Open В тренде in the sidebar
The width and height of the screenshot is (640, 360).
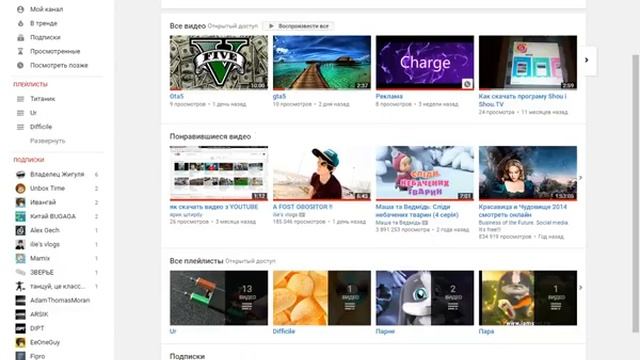[44, 23]
